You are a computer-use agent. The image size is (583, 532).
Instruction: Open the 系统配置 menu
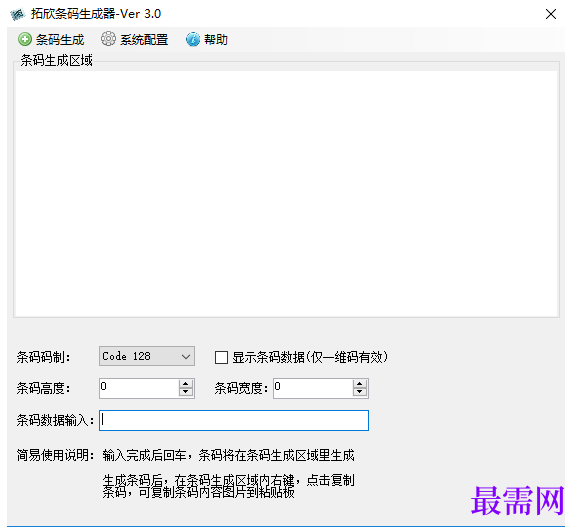click(x=135, y=39)
